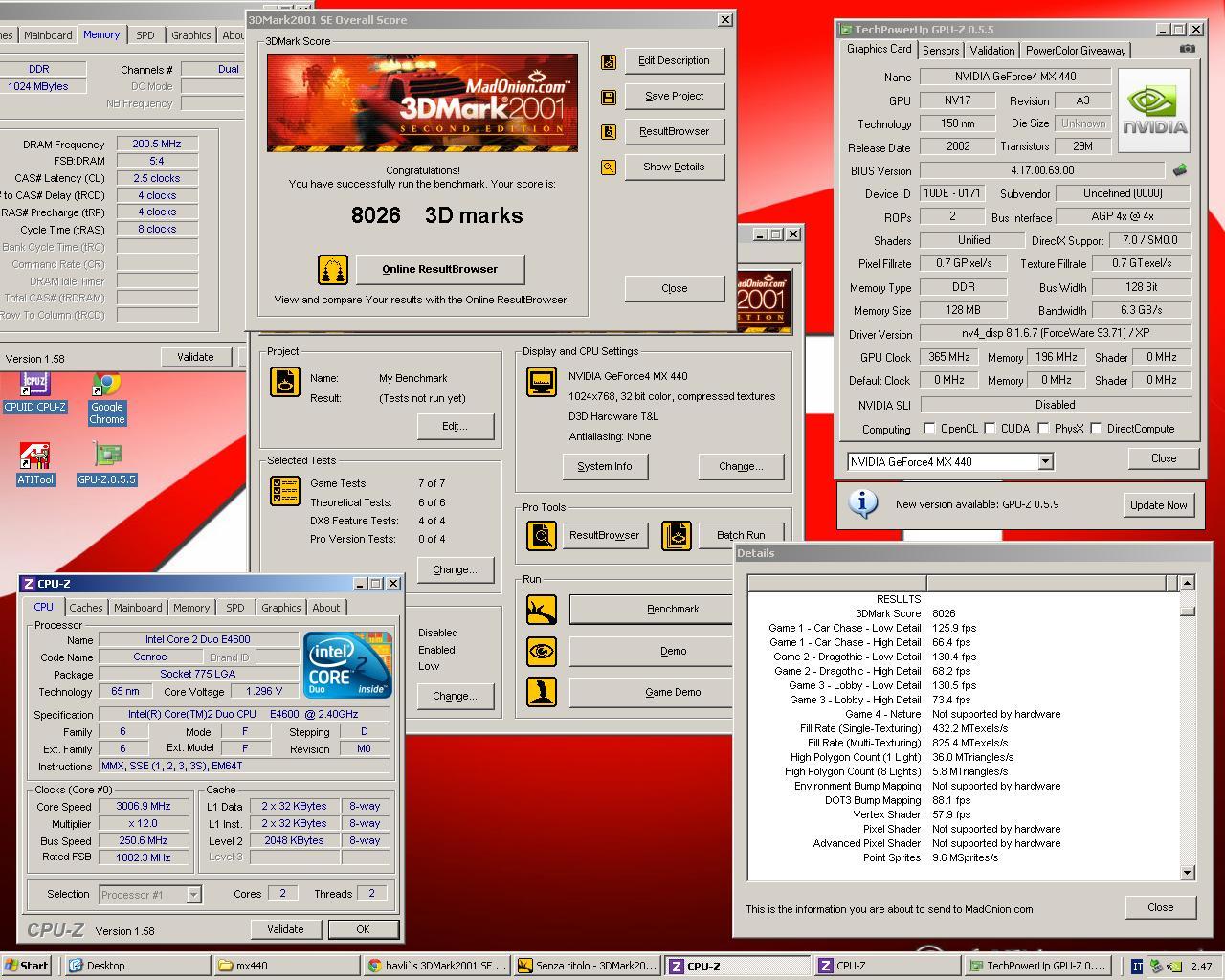Open the GPU selection dropdown in GPU-Z

click(1045, 461)
